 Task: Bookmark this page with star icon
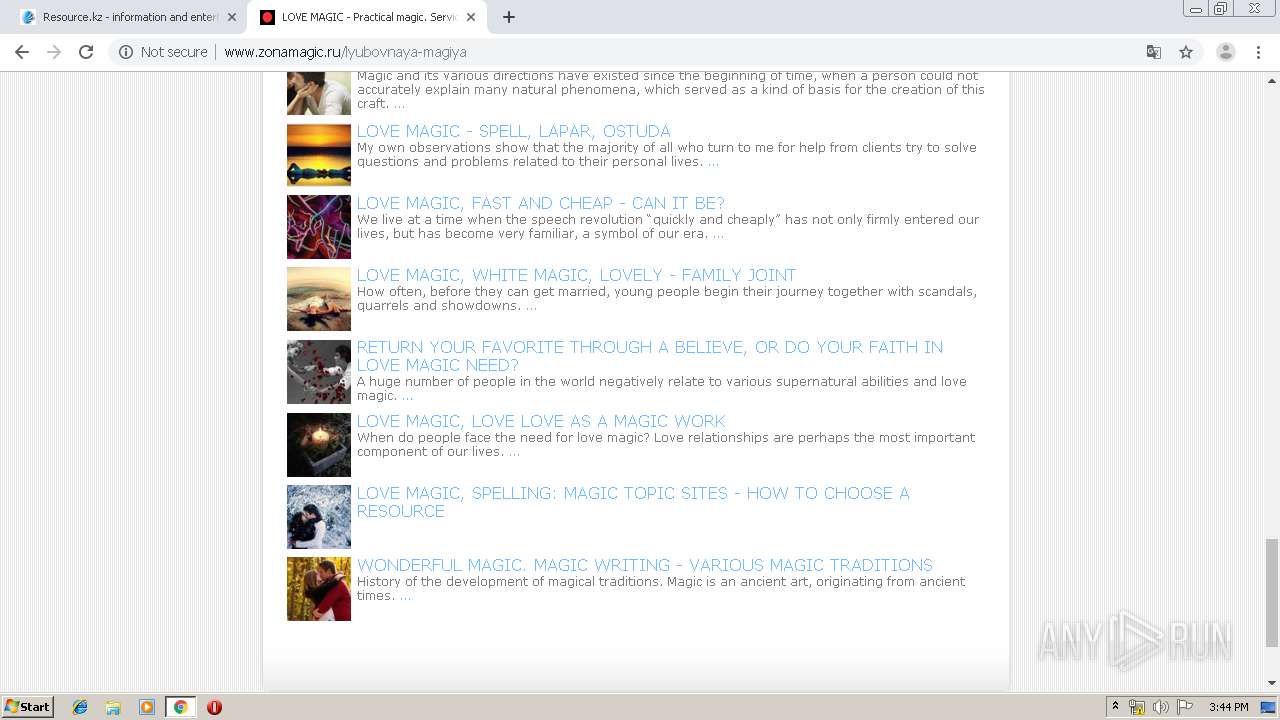coord(1186,52)
